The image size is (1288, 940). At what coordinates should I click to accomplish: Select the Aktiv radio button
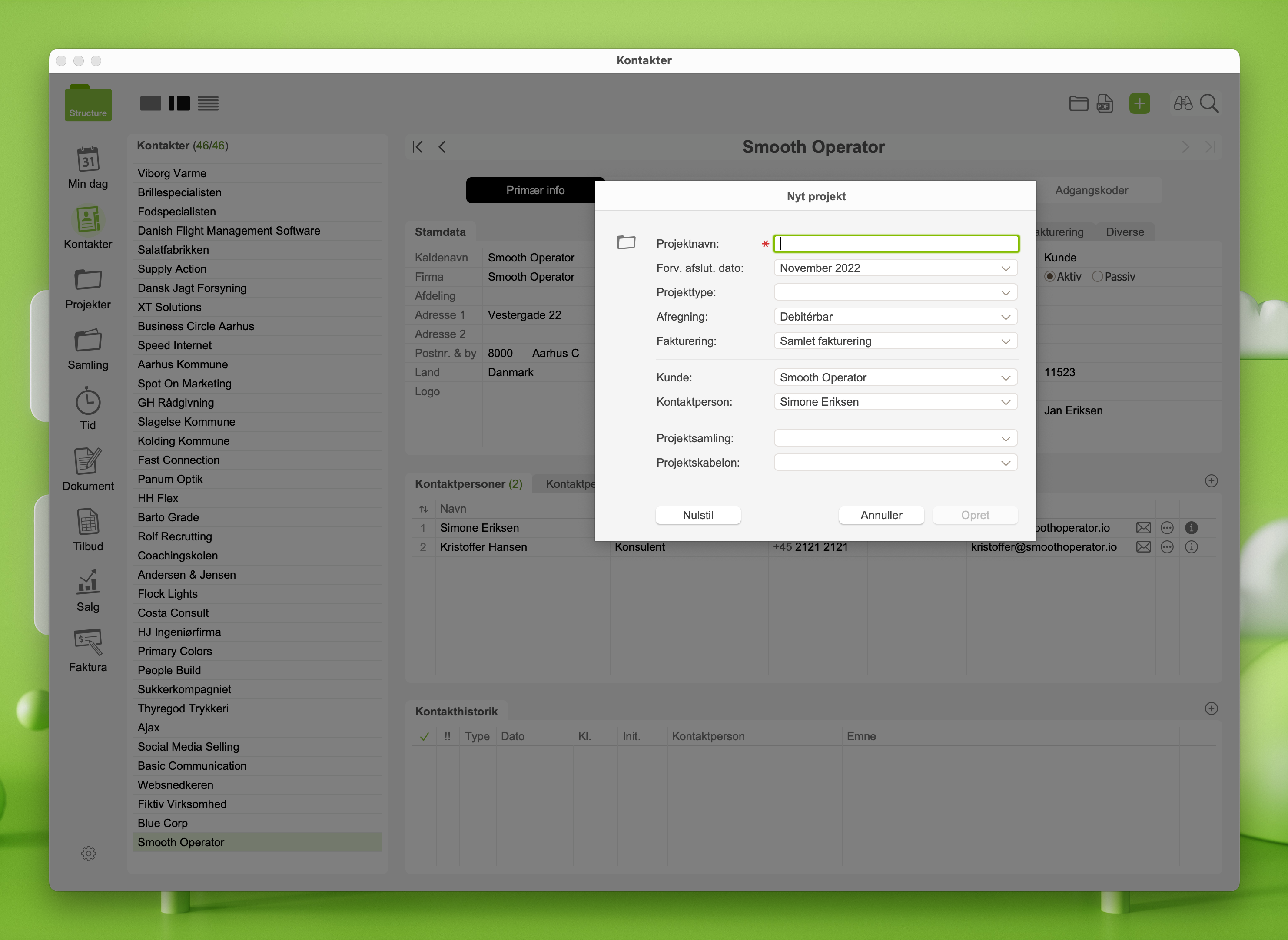[1049, 277]
